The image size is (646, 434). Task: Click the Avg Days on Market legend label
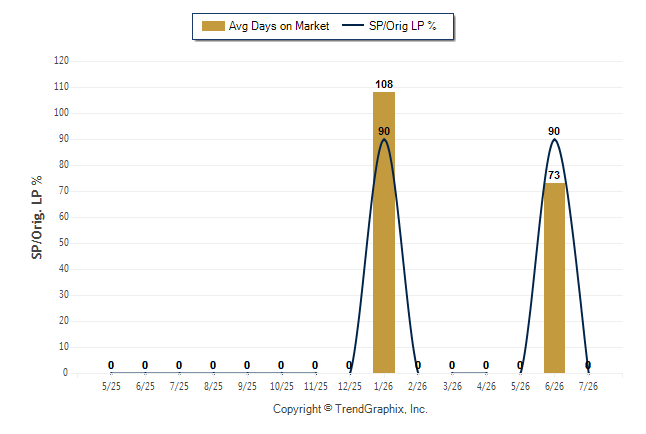[279, 26]
